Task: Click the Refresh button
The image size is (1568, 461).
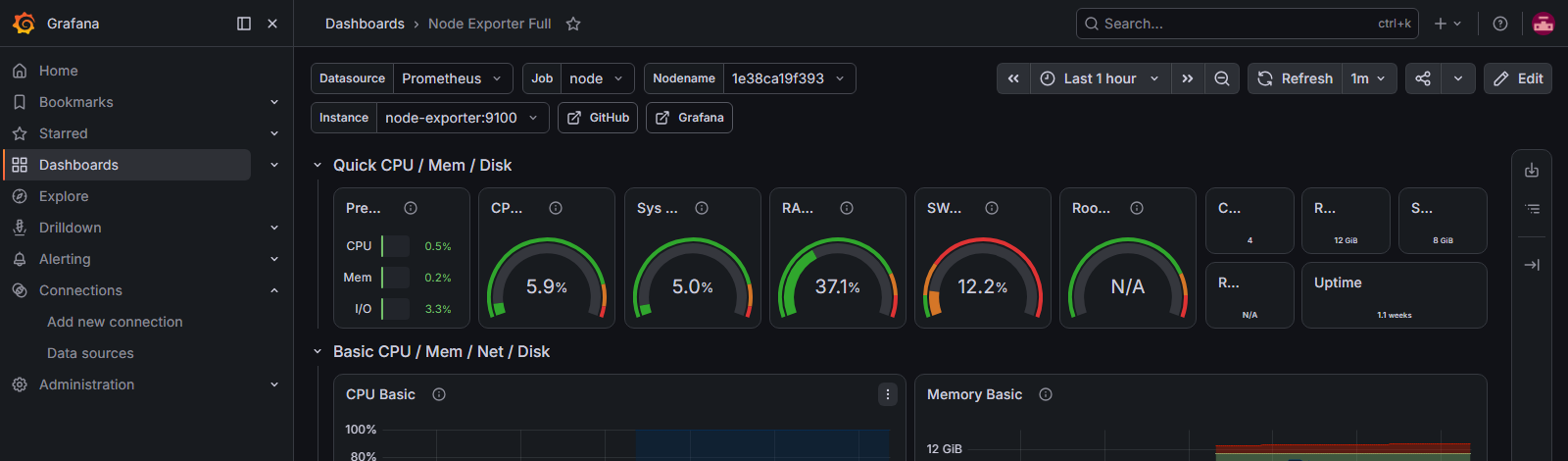Action: pos(1295,78)
